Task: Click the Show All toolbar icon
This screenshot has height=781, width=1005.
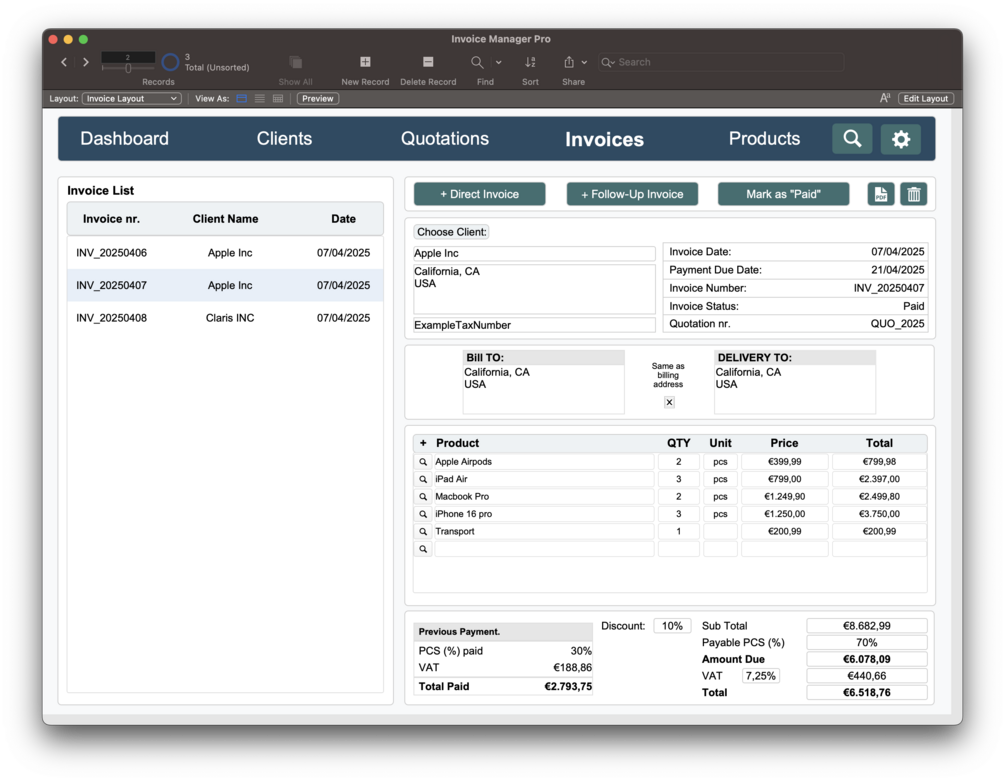Action: coord(295,62)
